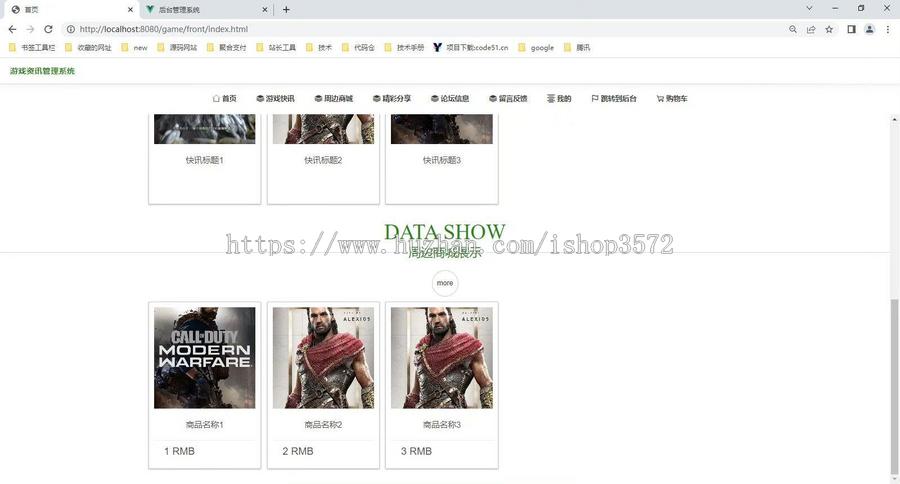Open 精彩分享 in the navigation menu
The image size is (900, 484).
coord(392,99)
